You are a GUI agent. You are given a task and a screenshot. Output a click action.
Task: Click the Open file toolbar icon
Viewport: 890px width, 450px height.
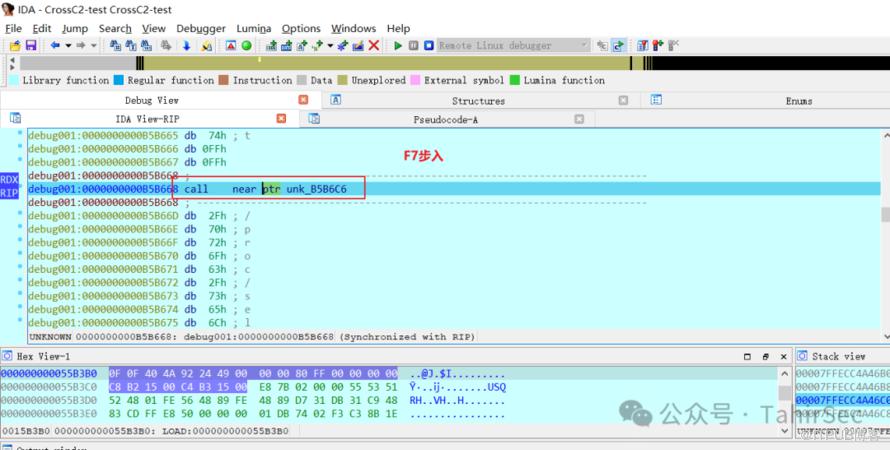click(x=15, y=45)
